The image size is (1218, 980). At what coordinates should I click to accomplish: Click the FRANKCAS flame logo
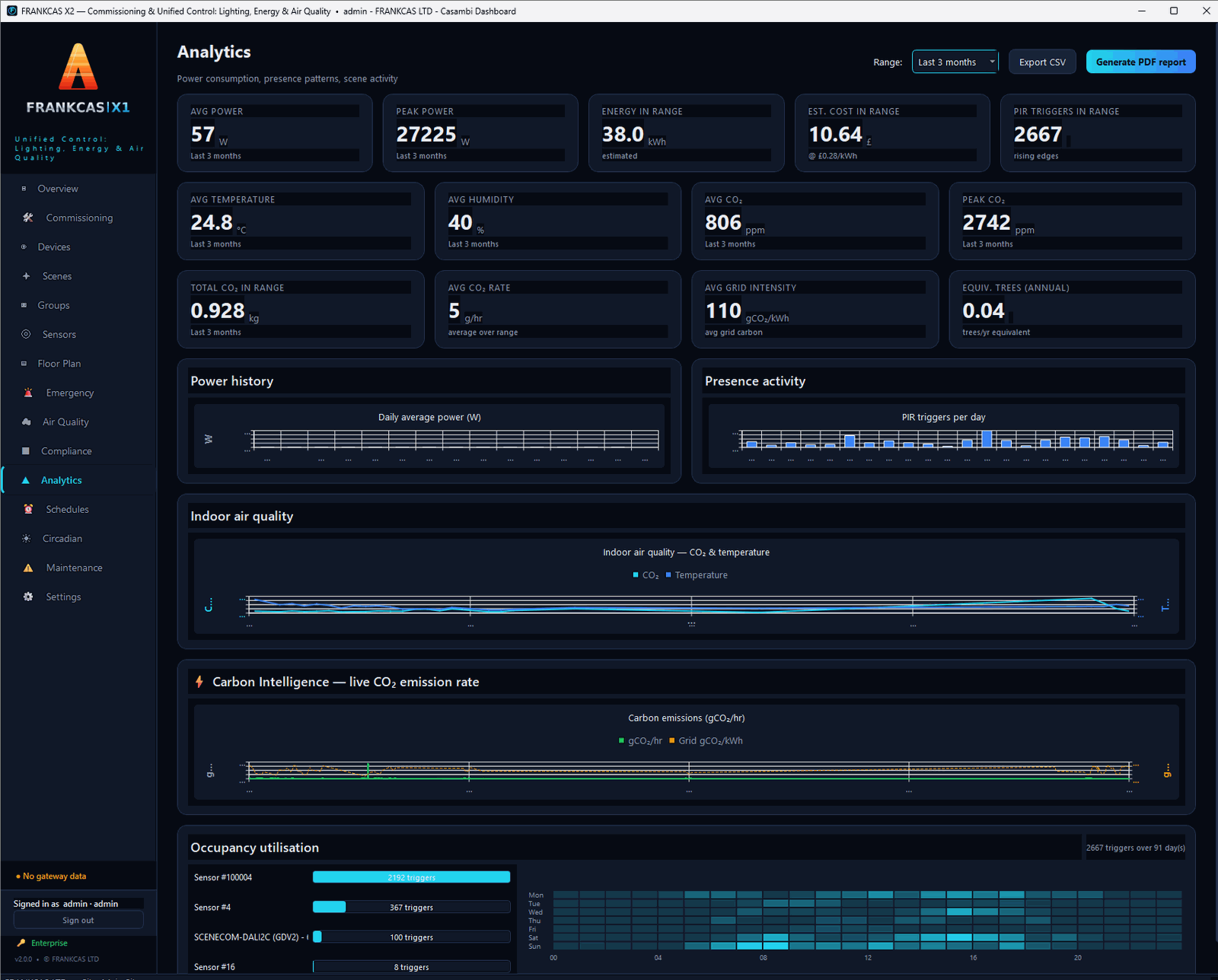tap(78, 66)
